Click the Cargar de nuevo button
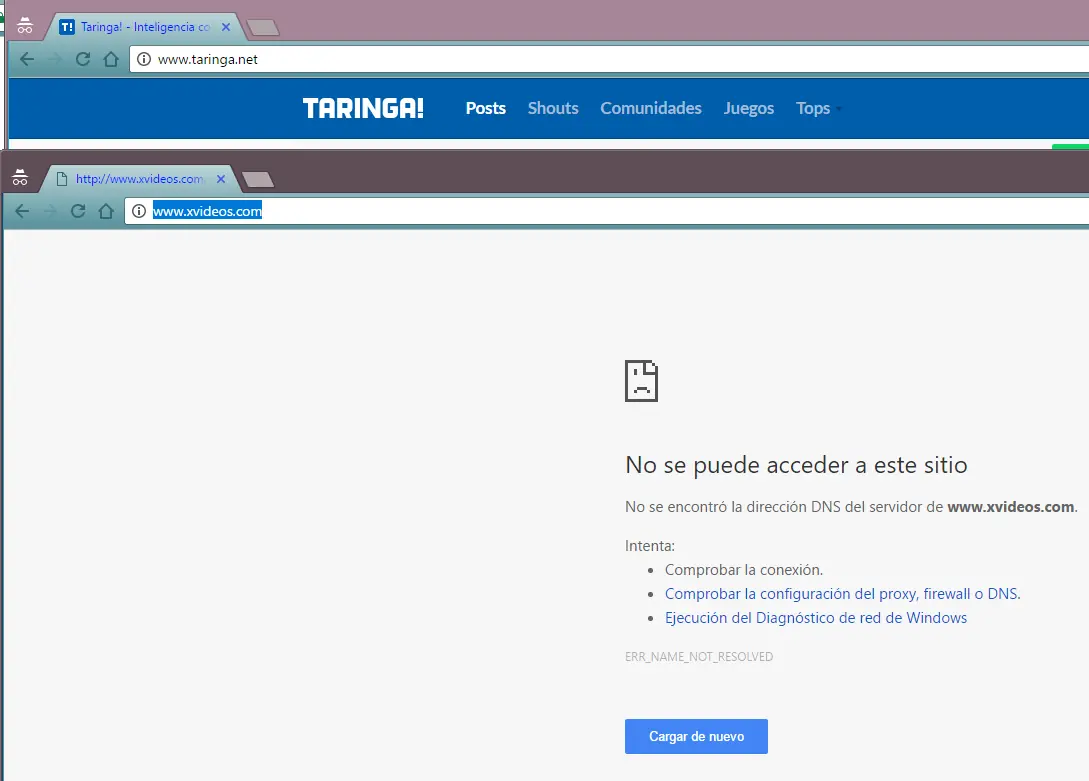Viewport: 1089px width, 781px height. tap(696, 737)
